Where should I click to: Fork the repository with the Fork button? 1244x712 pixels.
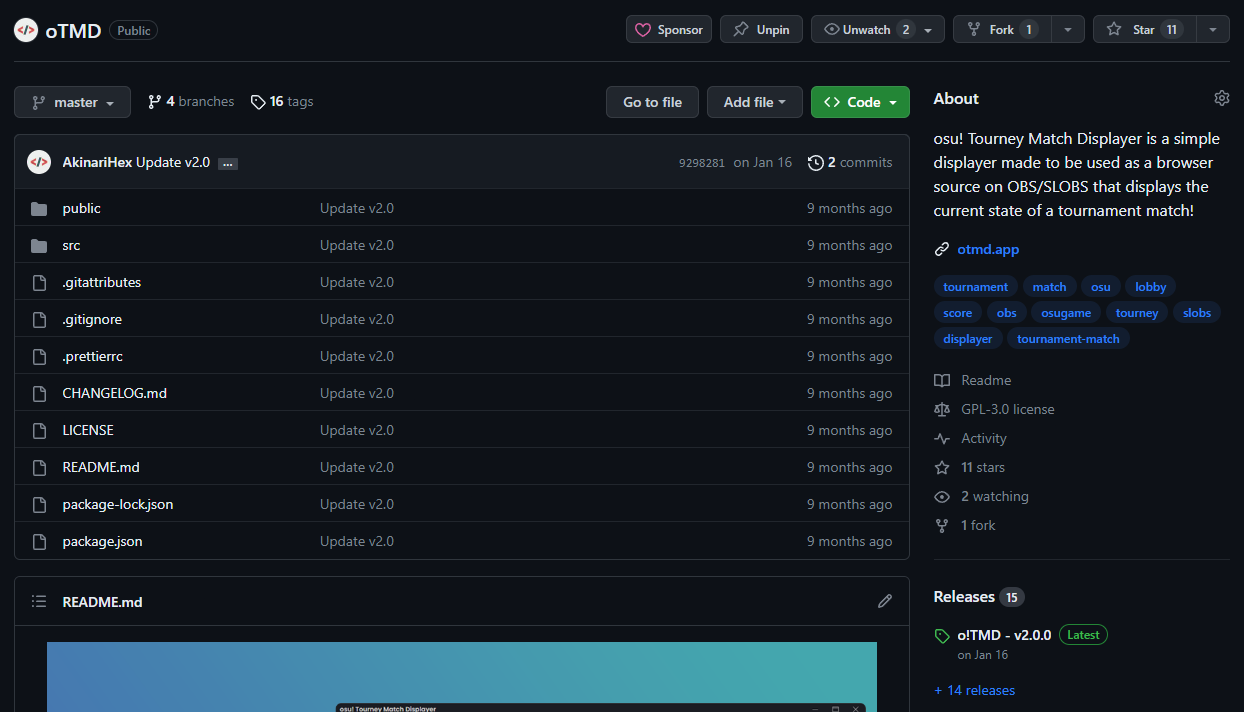tap(1002, 29)
